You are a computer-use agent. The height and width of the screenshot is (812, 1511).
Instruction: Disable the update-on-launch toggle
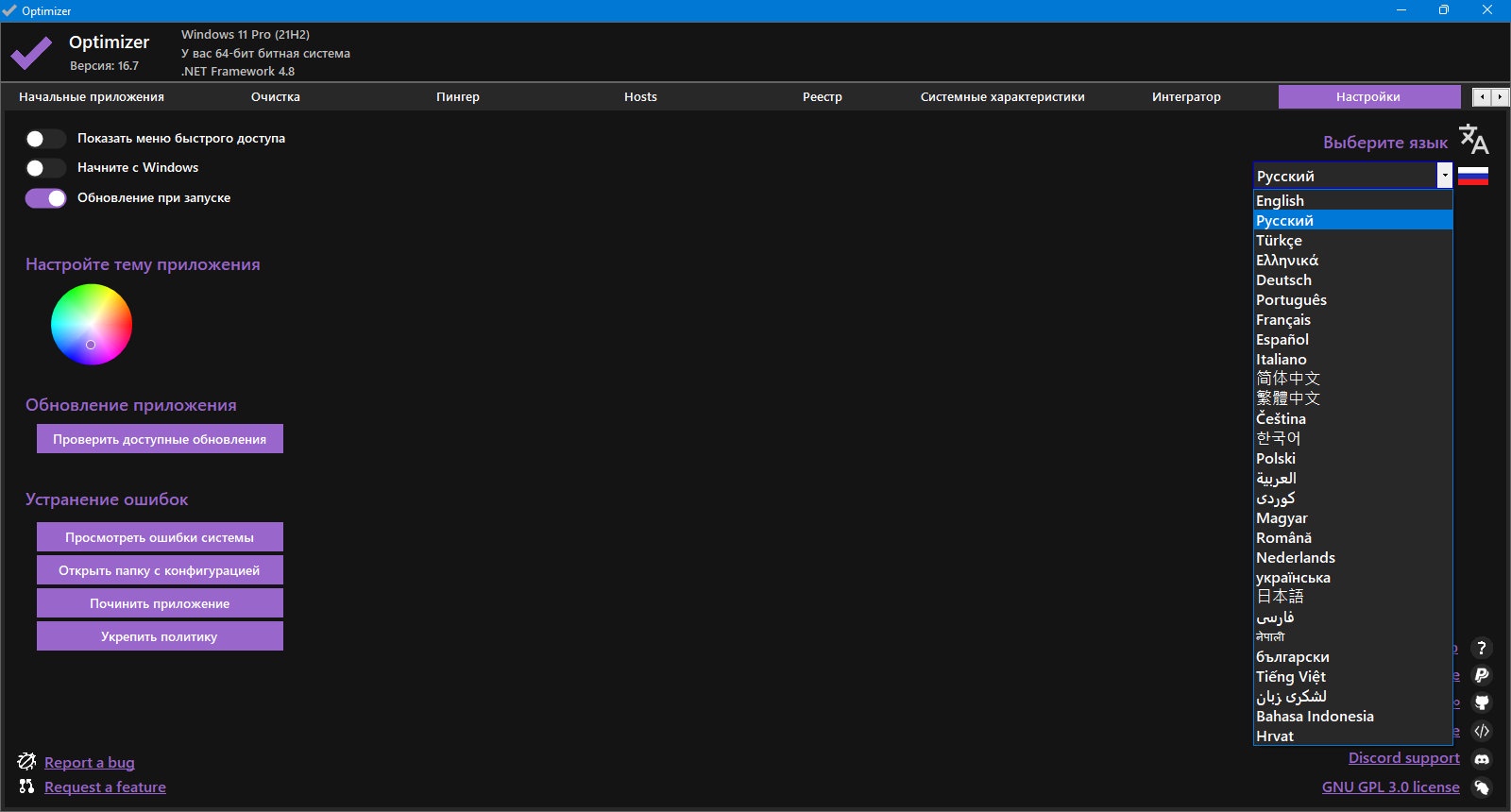tap(45, 198)
